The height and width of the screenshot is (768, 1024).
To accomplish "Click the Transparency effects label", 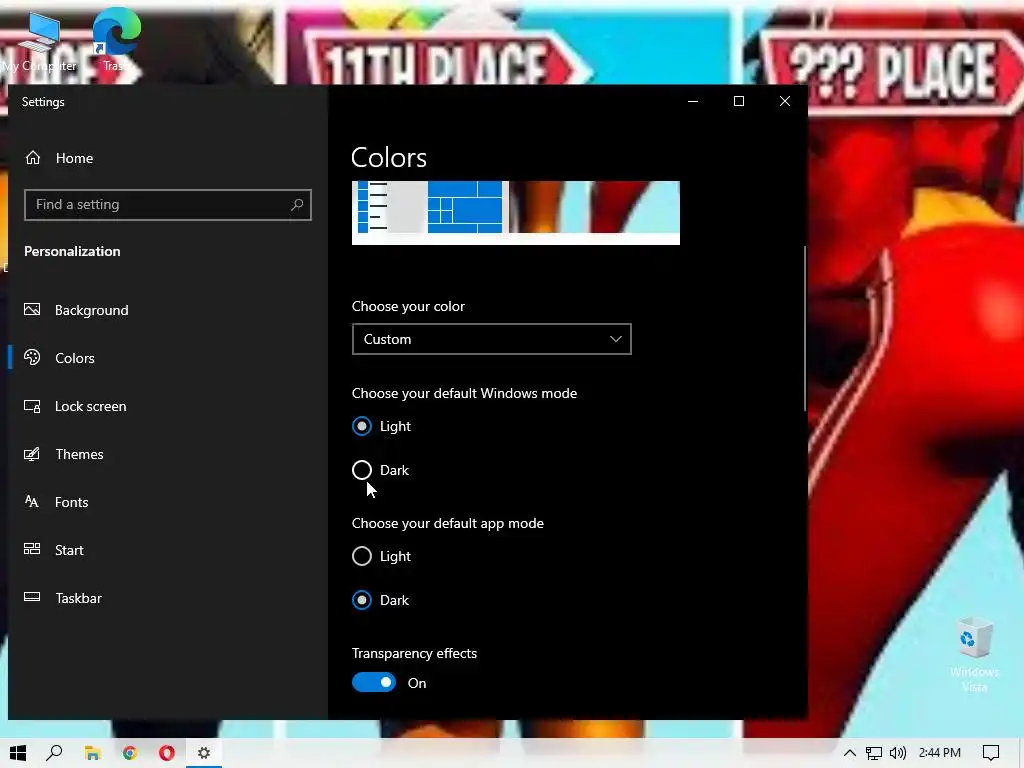I will (x=414, y=653).
